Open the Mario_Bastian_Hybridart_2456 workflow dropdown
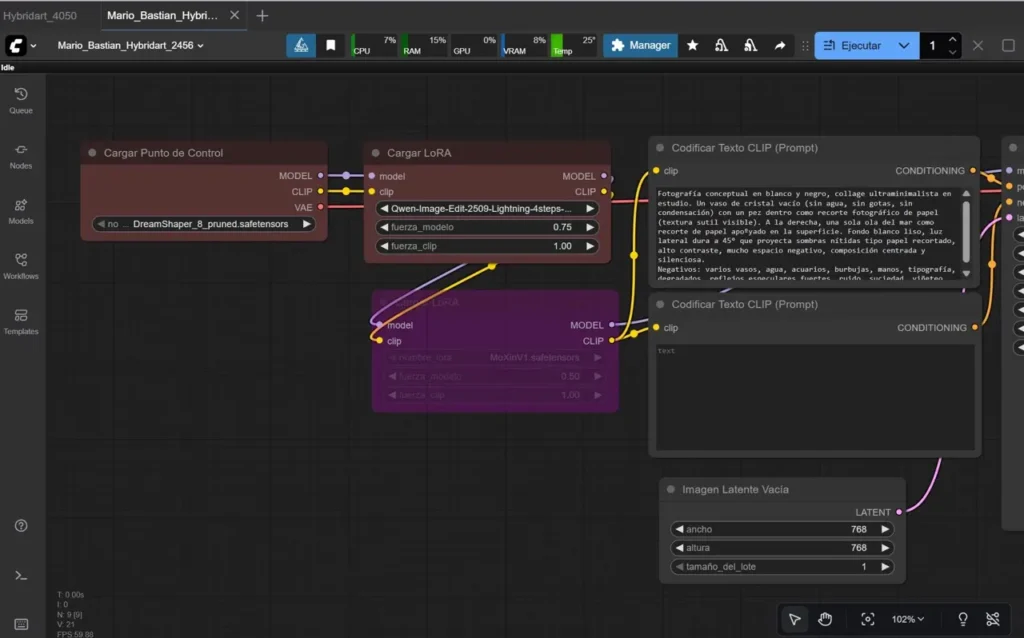 tap(130, 46)
